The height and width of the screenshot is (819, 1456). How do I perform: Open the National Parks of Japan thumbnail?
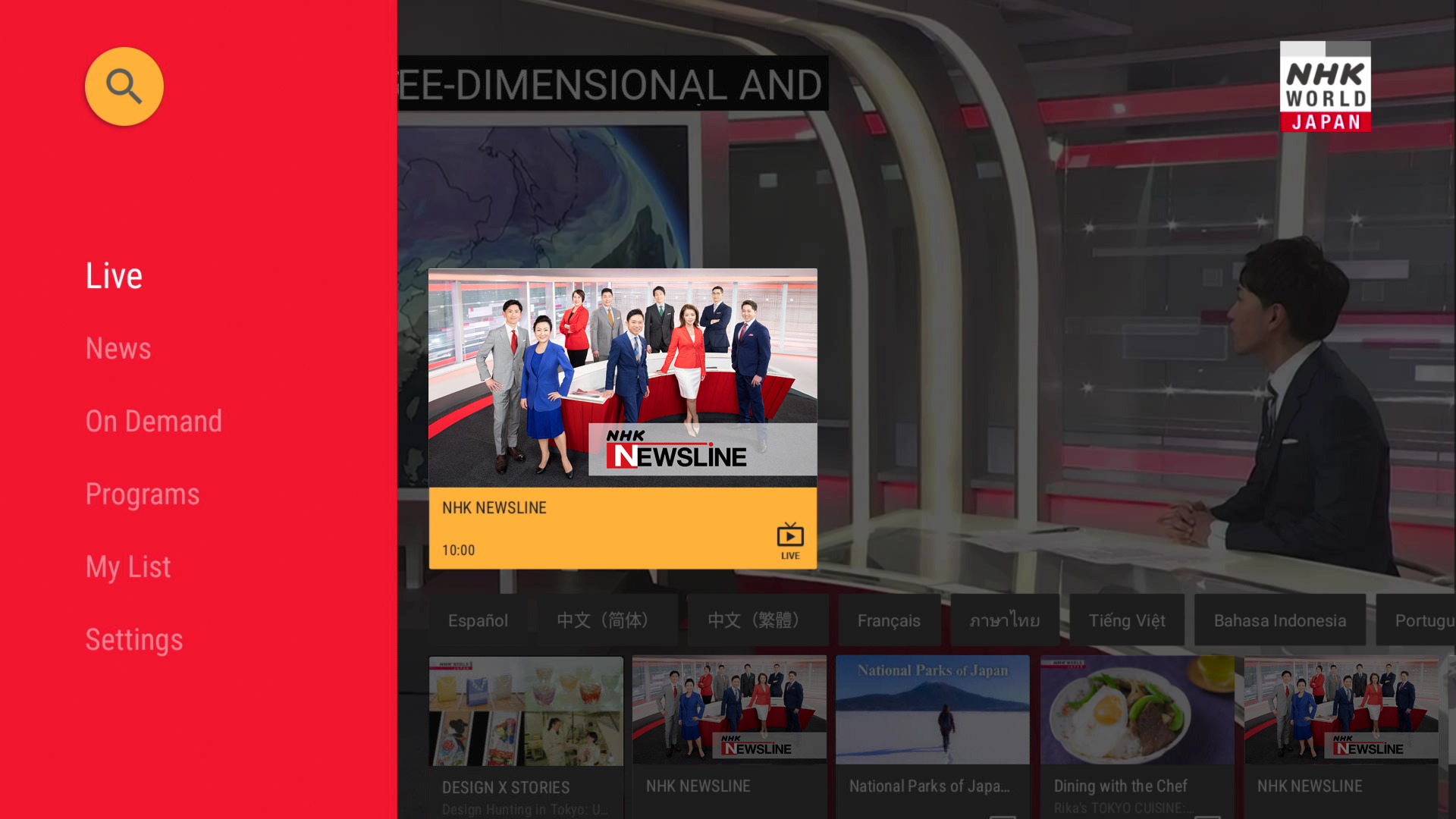933,711
